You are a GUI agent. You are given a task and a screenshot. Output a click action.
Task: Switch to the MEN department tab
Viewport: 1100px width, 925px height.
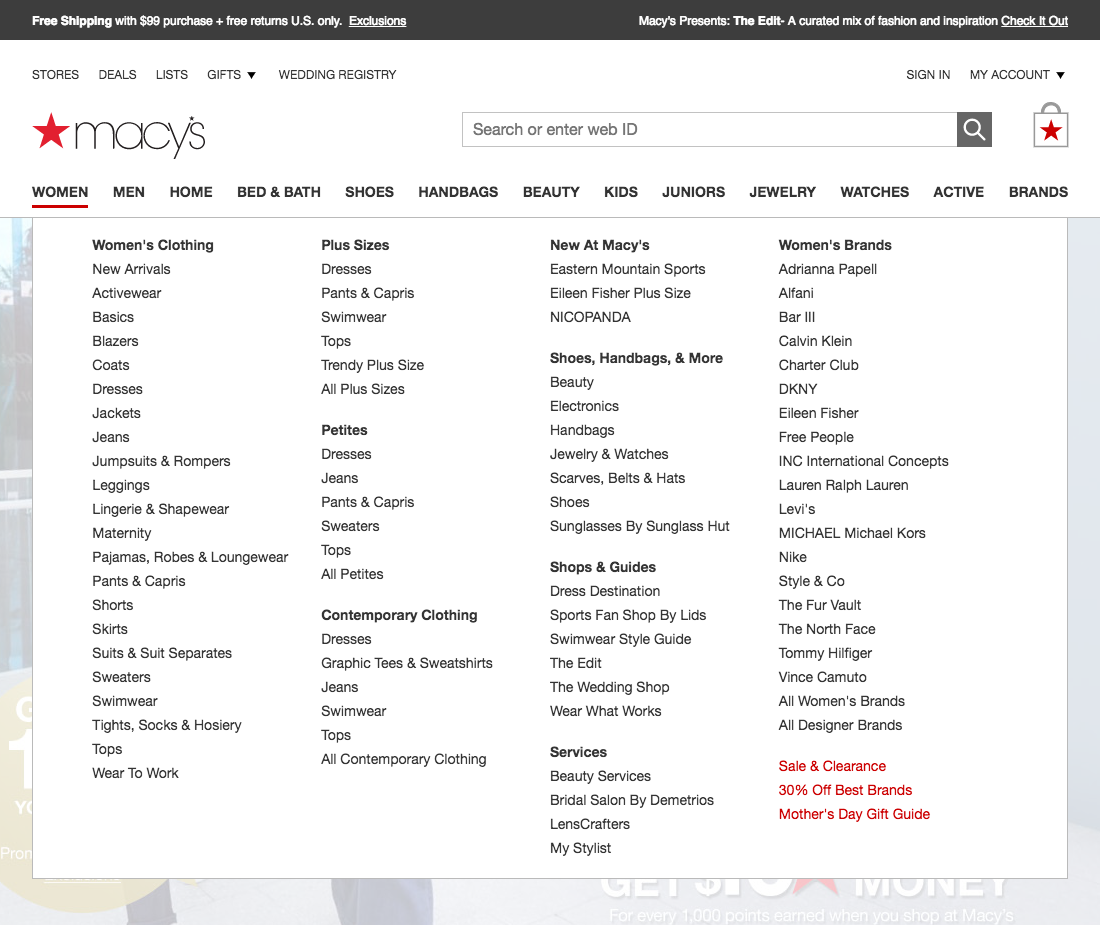[x=128, y=192]
